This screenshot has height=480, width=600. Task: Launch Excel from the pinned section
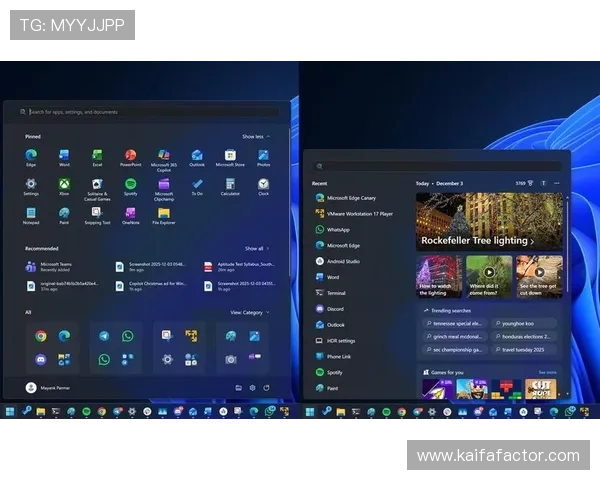click(x=97, y=157)
